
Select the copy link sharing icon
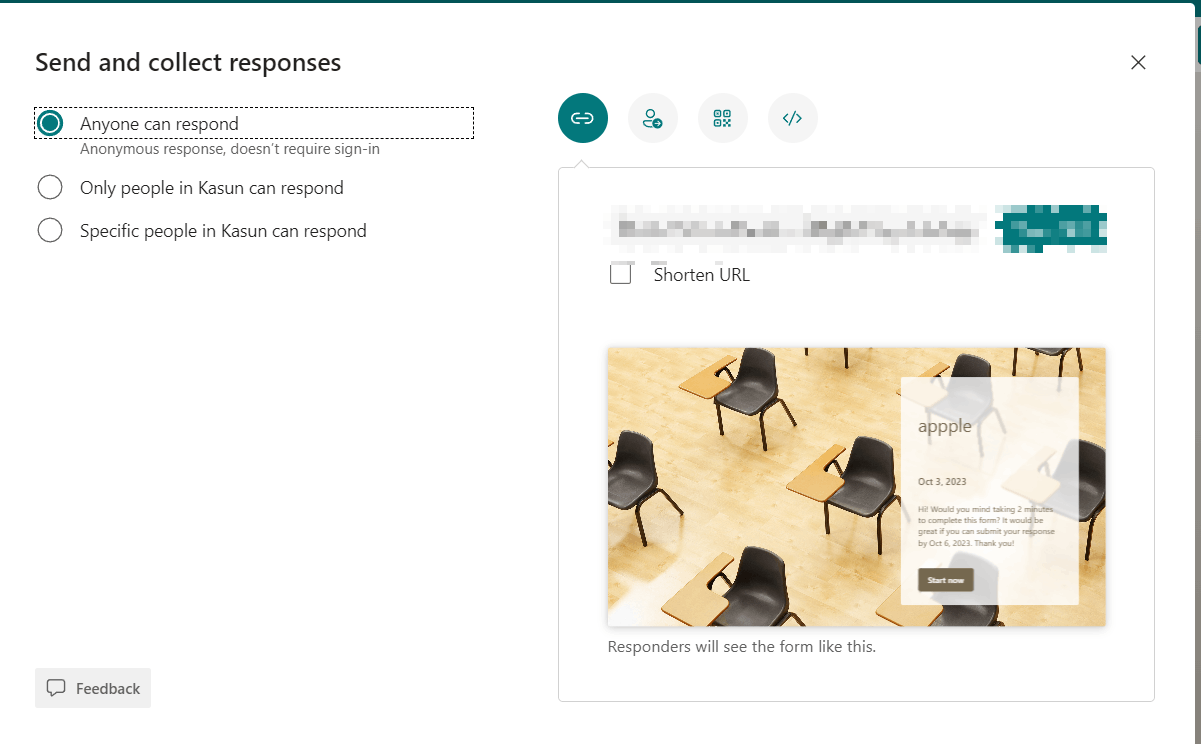tap(583, 118)
